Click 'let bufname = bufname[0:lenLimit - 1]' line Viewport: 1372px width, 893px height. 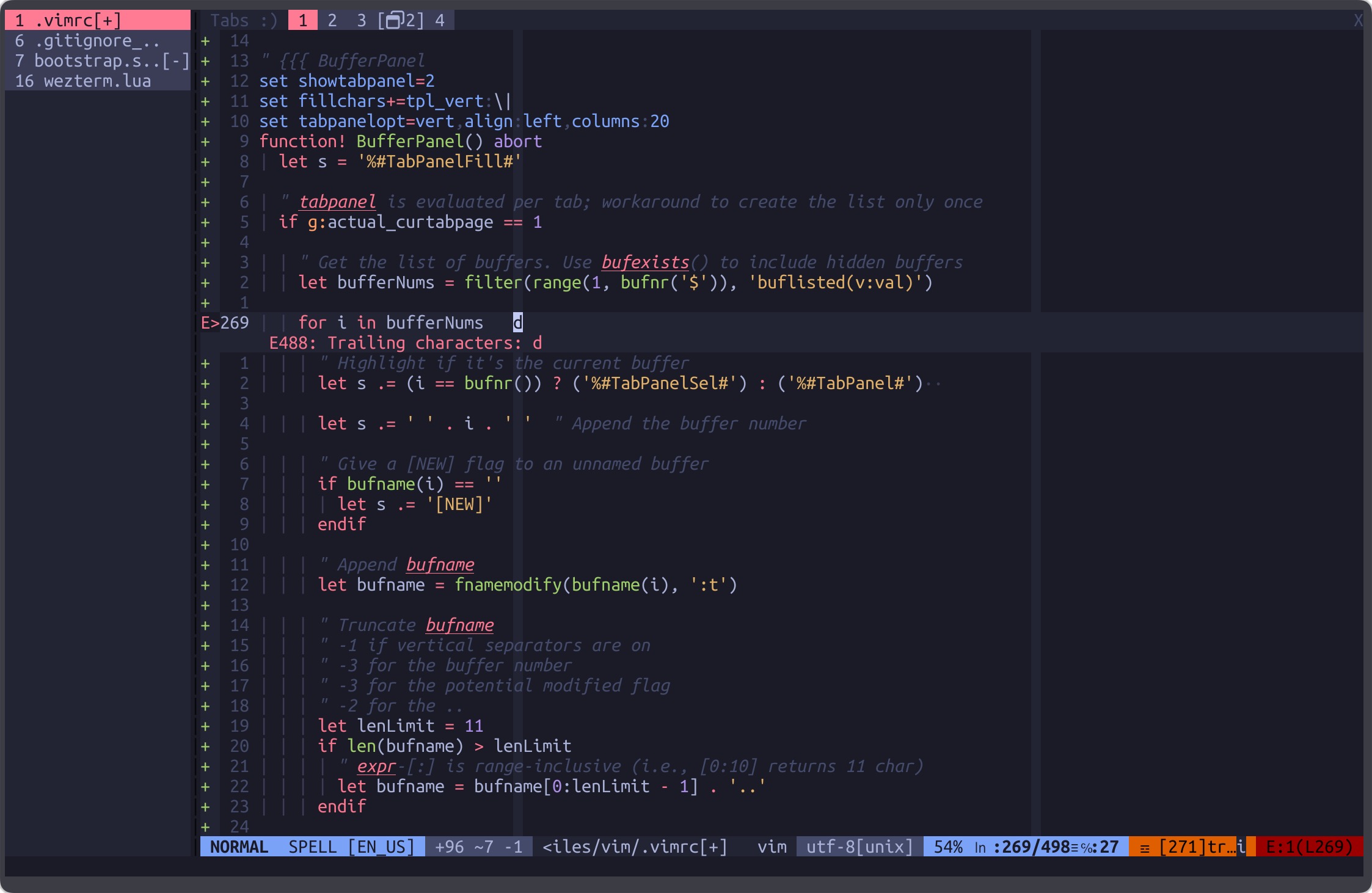pos(552,786)
